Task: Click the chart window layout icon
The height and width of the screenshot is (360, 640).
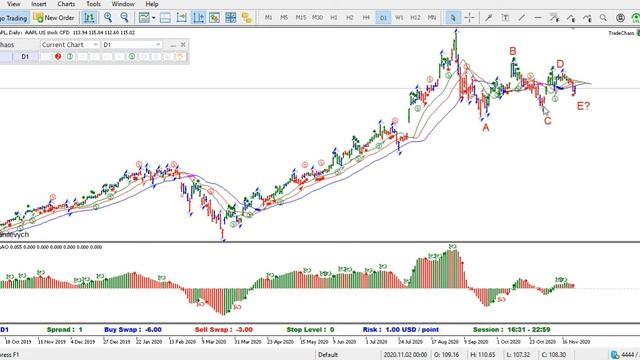Action: [165, 18]
